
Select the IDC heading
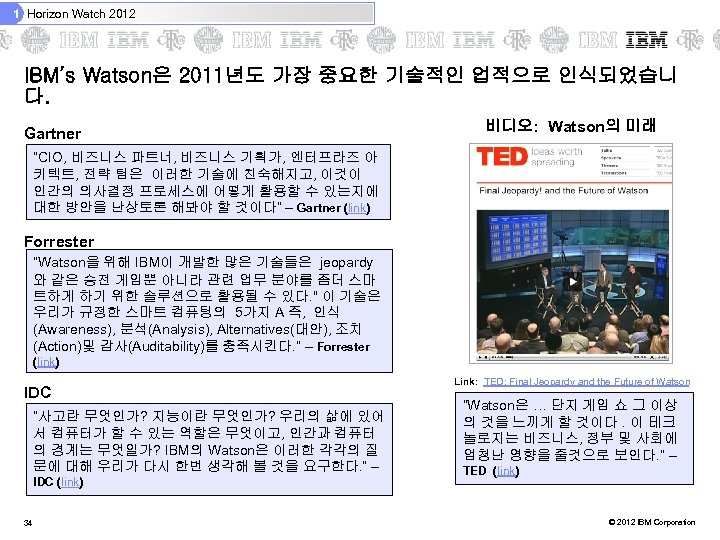38,393
